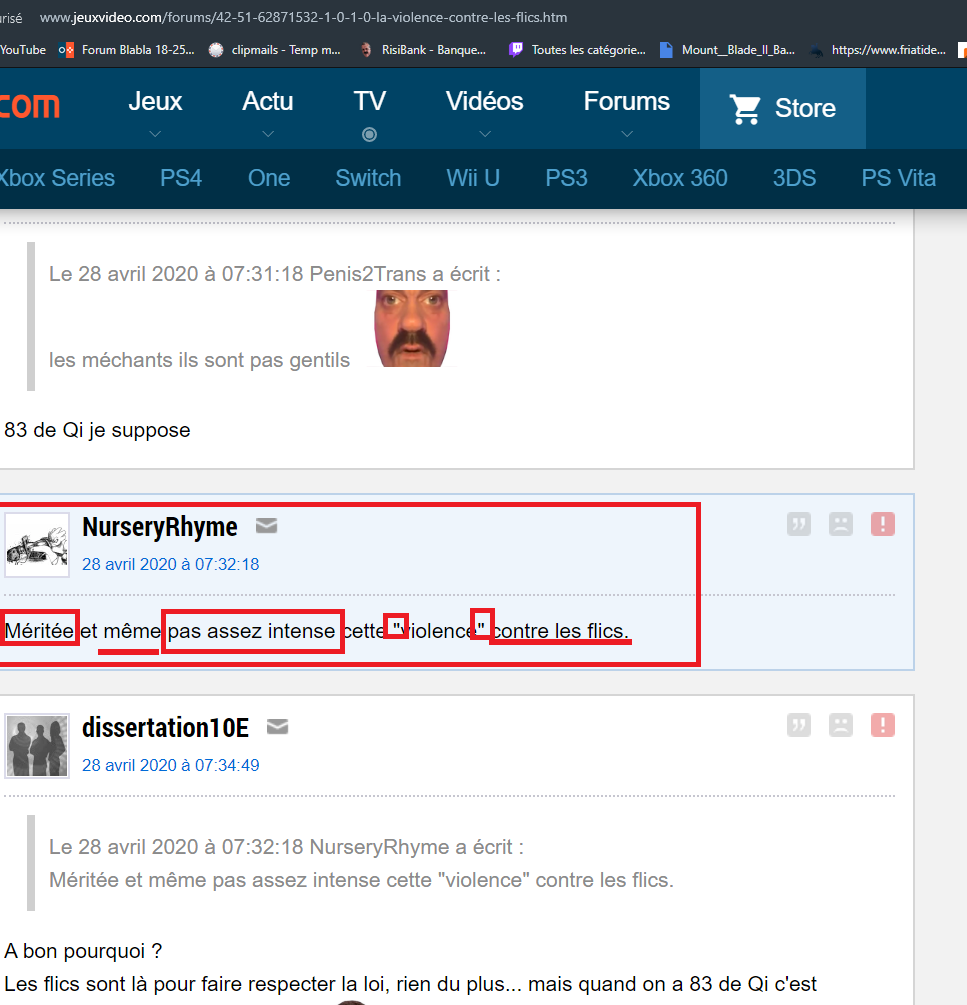Viewport: 967px width, 1005px height.
Task: Click the TV live indicator dot
Action: 369,135
